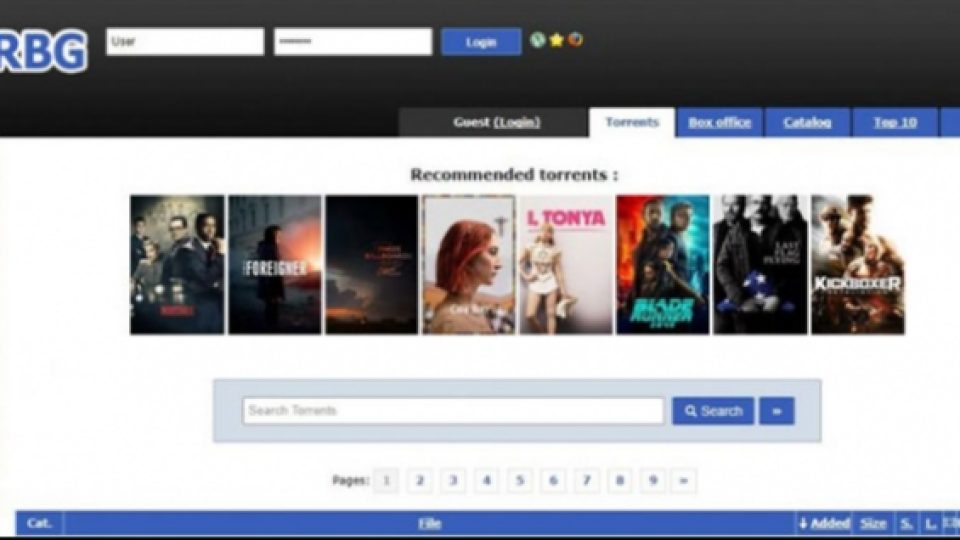The image size is (960, 540).
Task: Click the RBG site logo
Action: 42,51
